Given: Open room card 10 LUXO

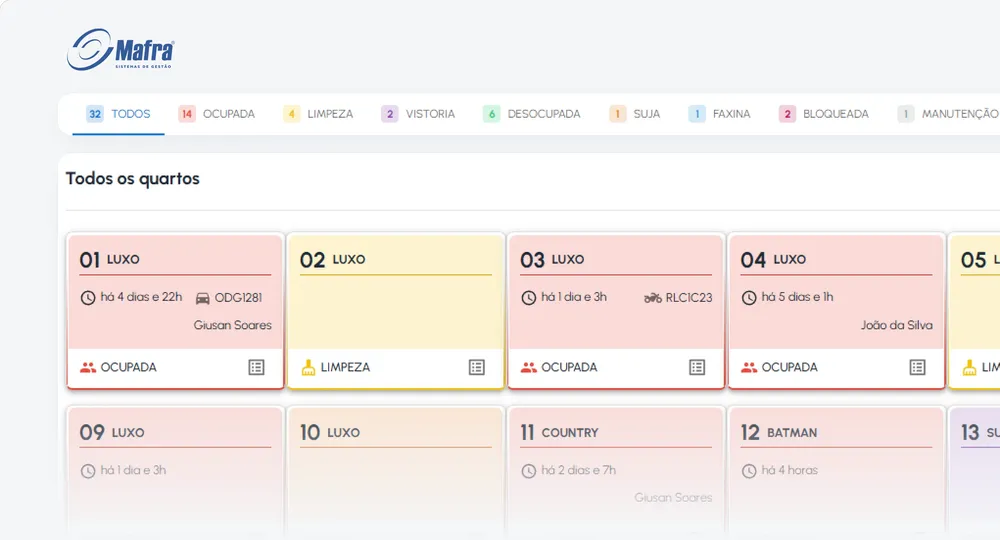Looking at the screenshot, I should coord(395,473).
